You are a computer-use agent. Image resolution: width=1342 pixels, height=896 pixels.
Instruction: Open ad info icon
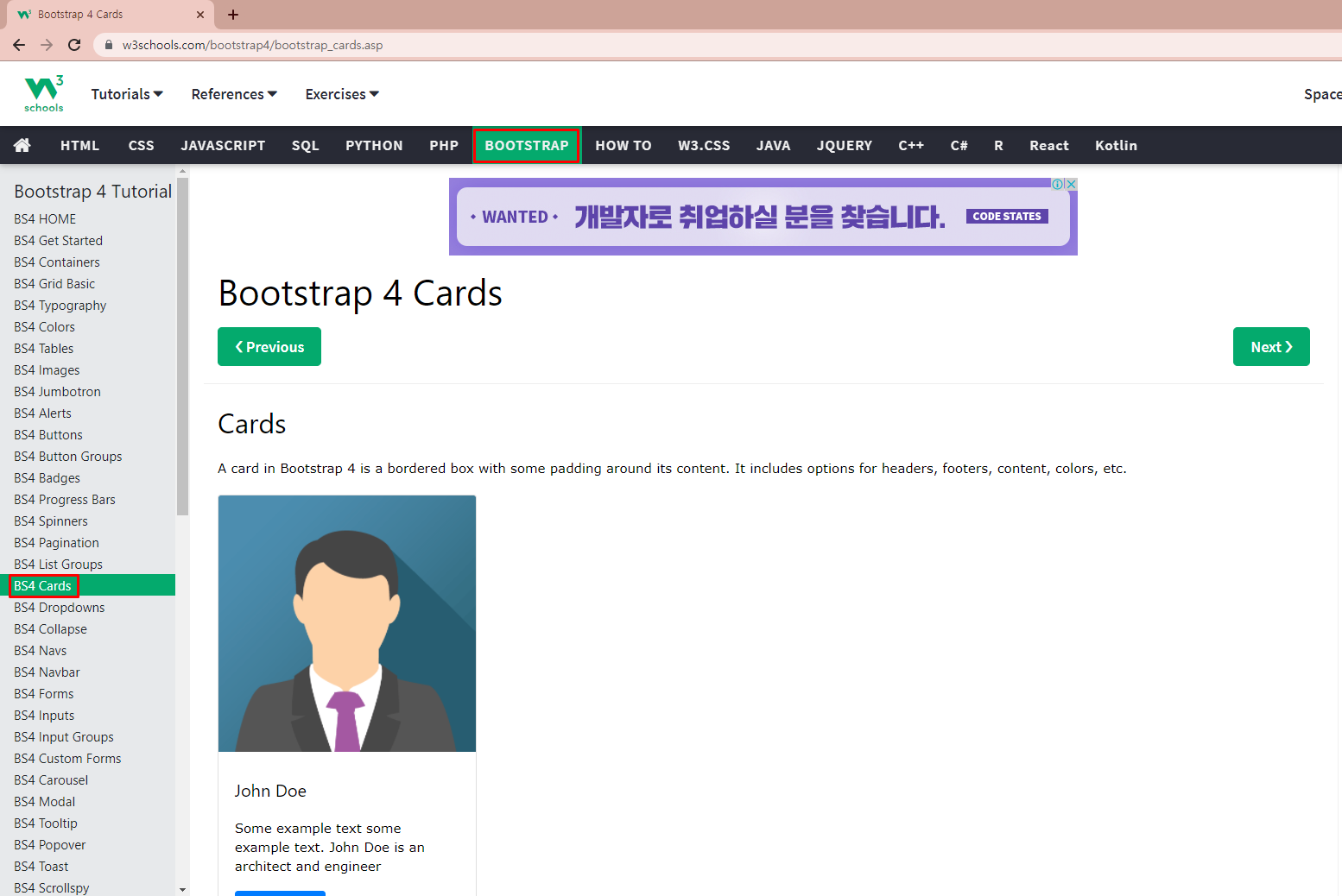(1058, 184)
